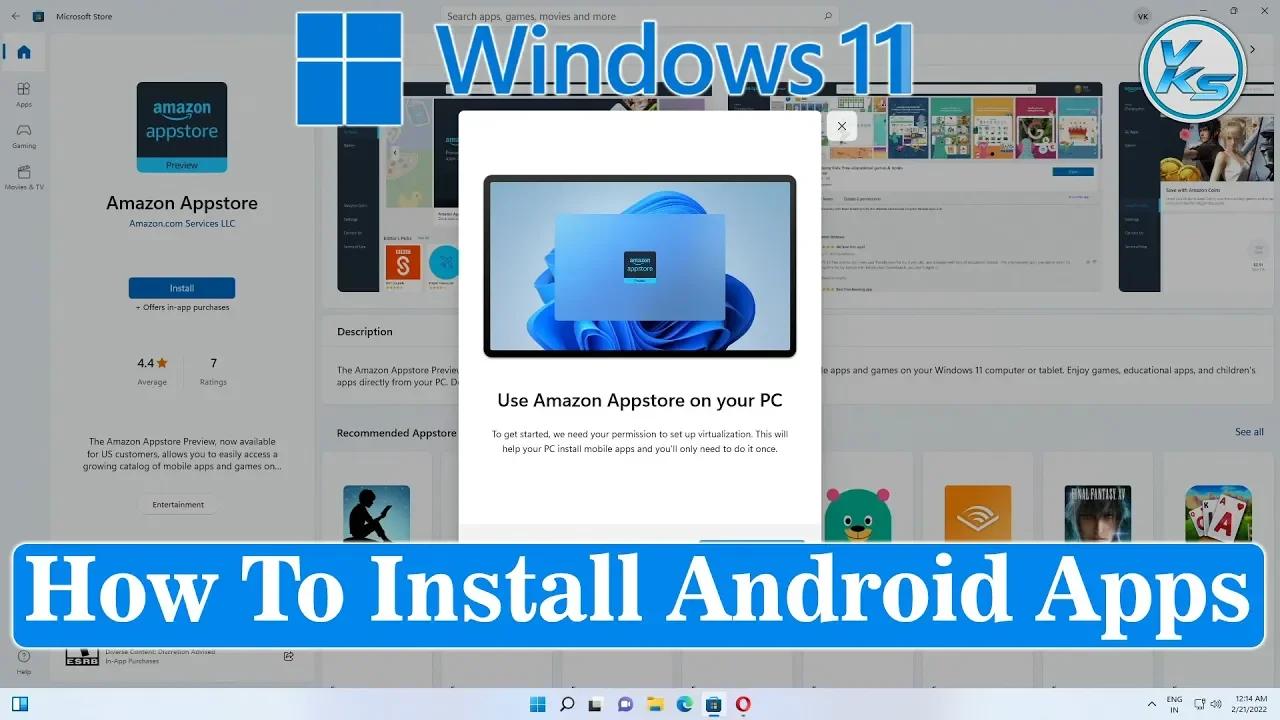Launch Opera browser from the taskbar
Screen dimensions: 1280x720
click(742, 705)
